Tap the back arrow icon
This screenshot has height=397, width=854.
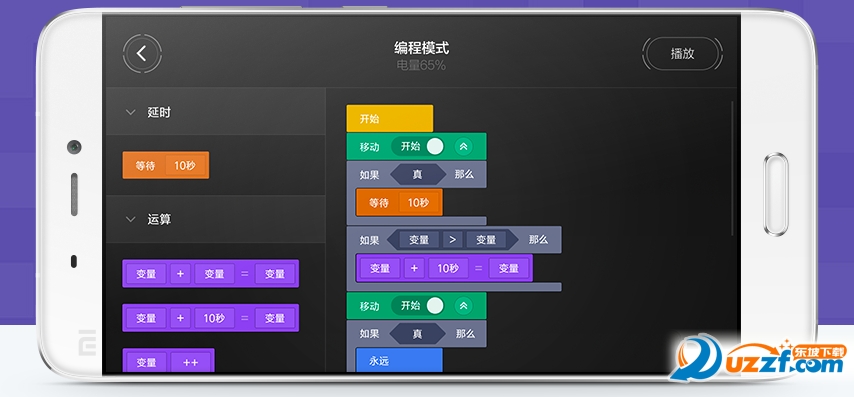[x=142, y=53]
